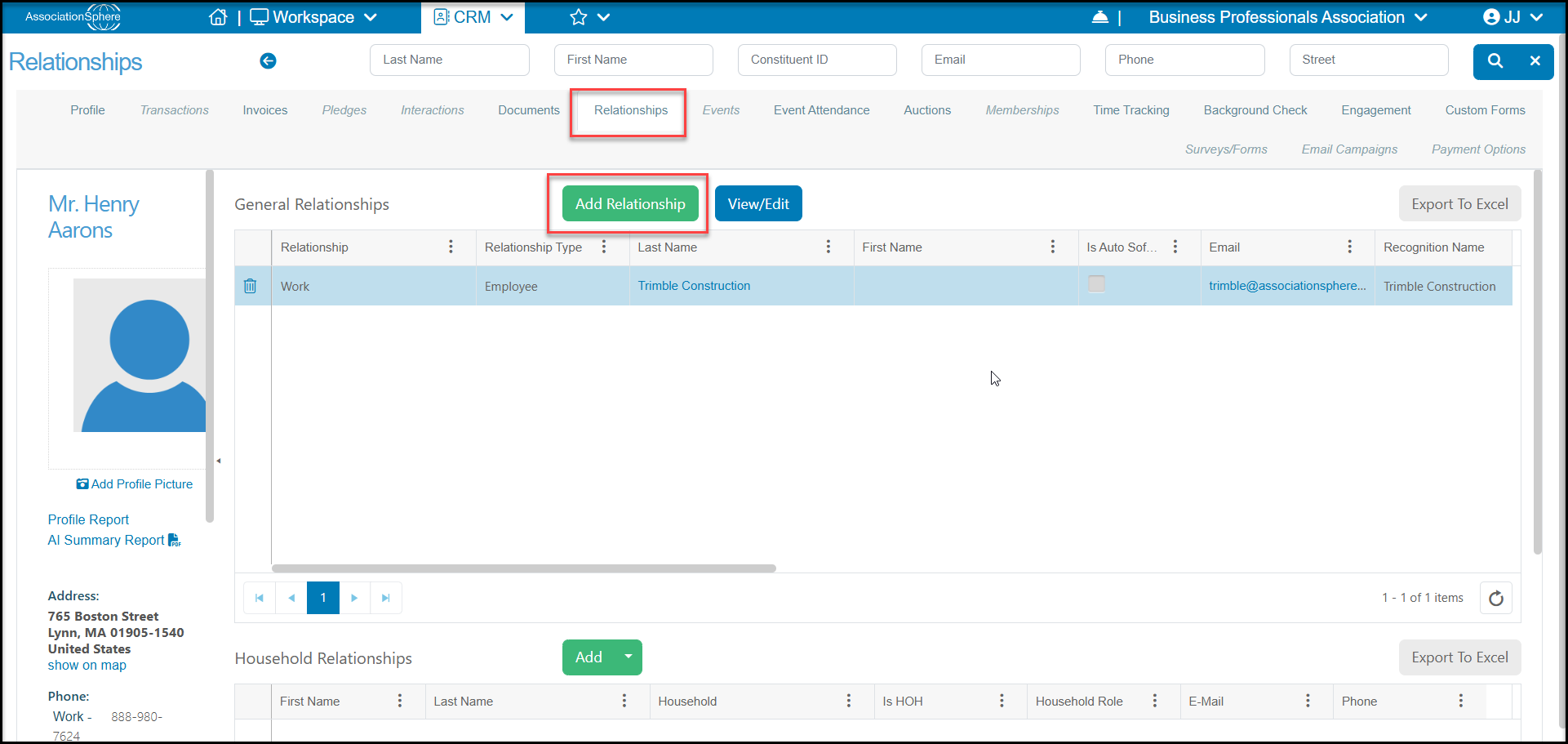Click the back arrow next to Relationships
The height and width of the screenshot is (744, 1568).
point(268,60)
